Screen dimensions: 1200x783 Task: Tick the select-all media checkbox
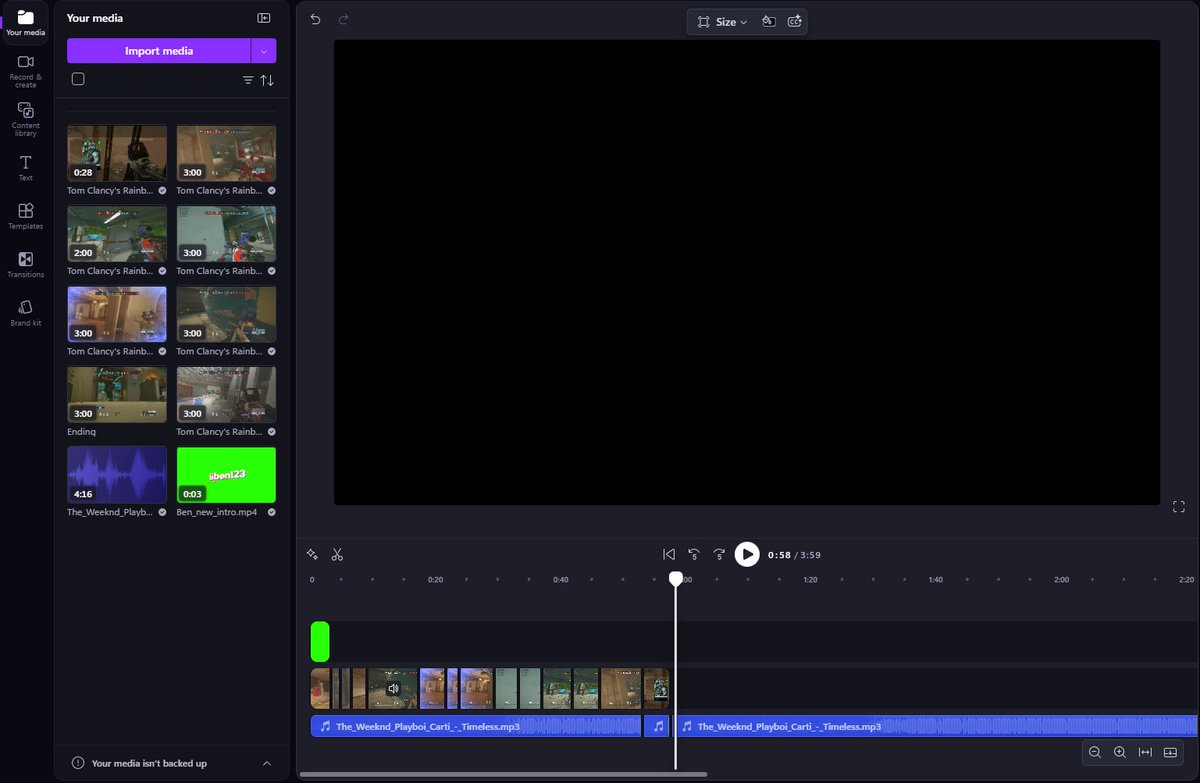pos(78,78)
